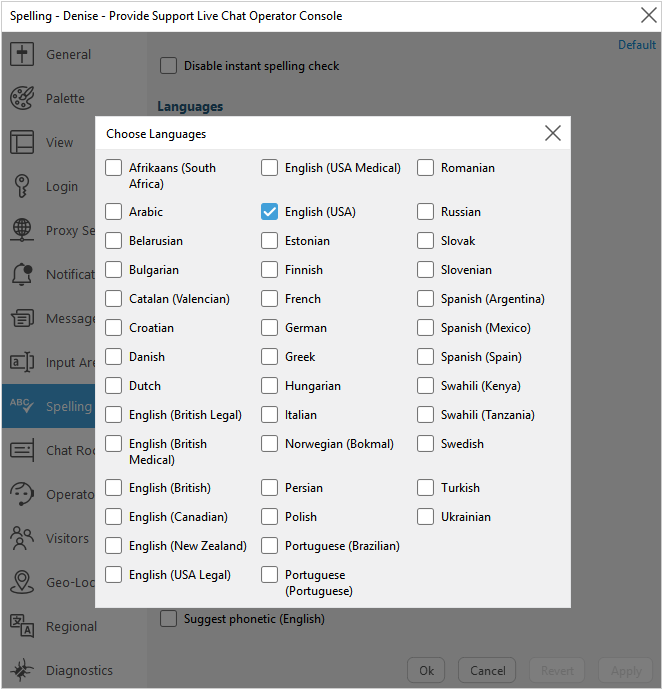Click Catalan (Valencian) label
This screenshot has height=690, width=663.
pyautogui.click(x=179, y=299)
